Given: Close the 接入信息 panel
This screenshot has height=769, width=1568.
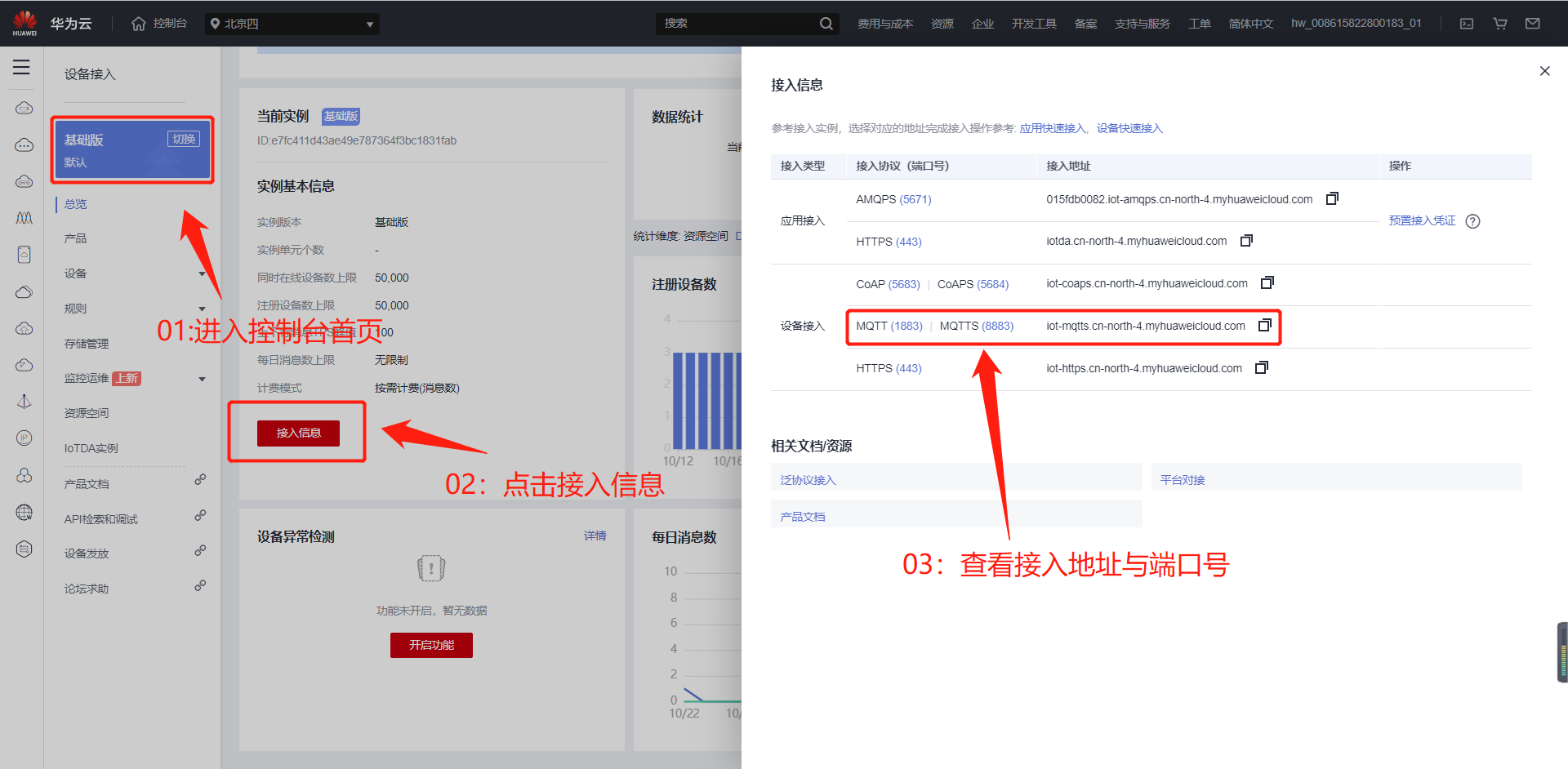Looking at the screenshot, I should [1544, 71].
